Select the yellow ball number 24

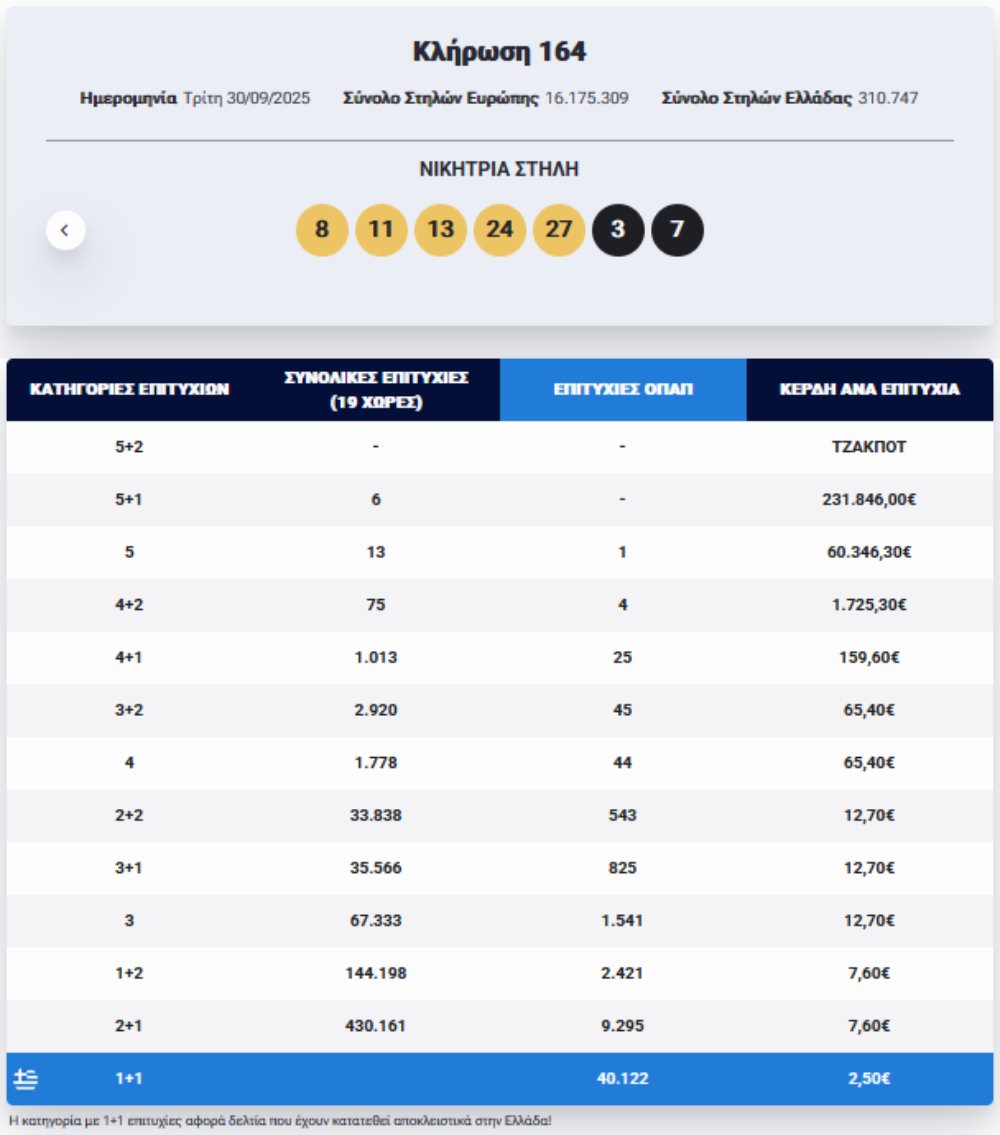pos(499,230)
